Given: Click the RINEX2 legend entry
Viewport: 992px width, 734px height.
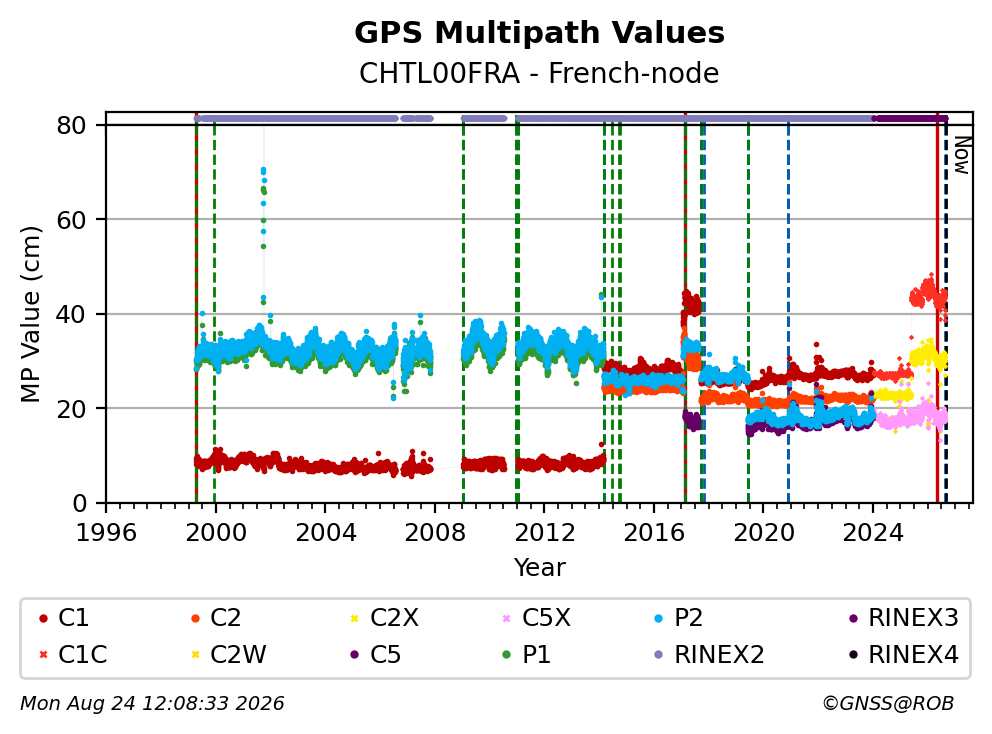Looking at the screenshot, I should tap(709, 654).
